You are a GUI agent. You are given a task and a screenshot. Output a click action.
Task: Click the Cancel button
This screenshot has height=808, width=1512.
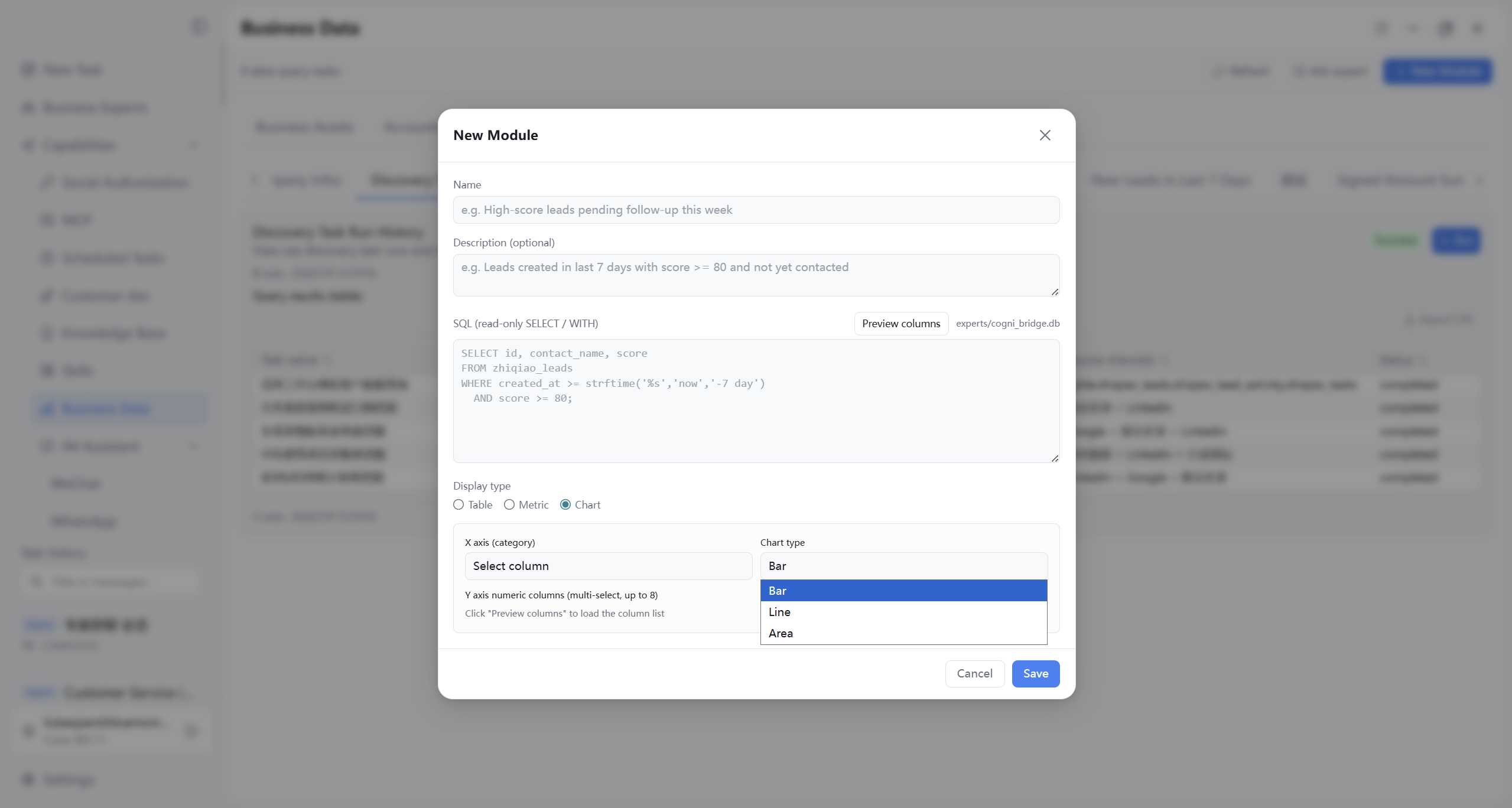pos(975,674)
